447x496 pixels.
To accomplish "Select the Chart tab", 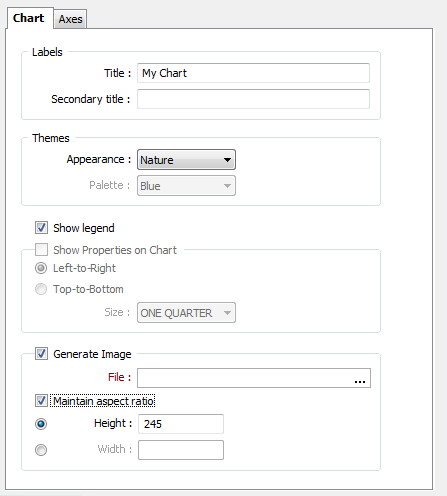I will pos(29,18).
